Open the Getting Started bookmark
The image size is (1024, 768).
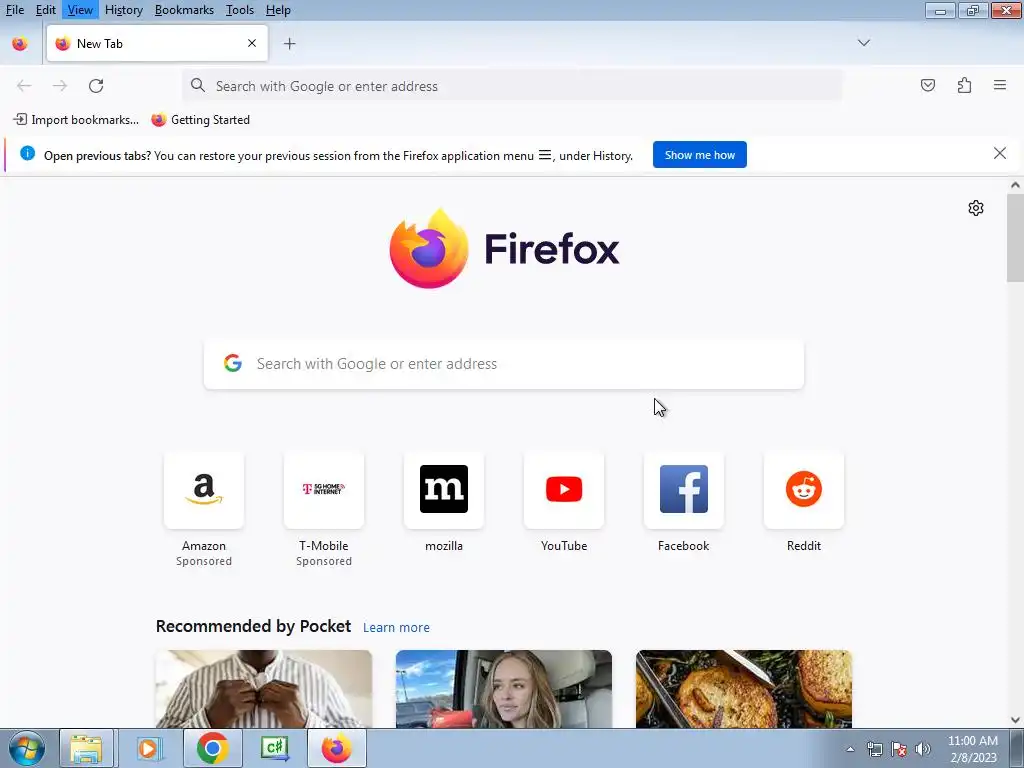point(201,120)
